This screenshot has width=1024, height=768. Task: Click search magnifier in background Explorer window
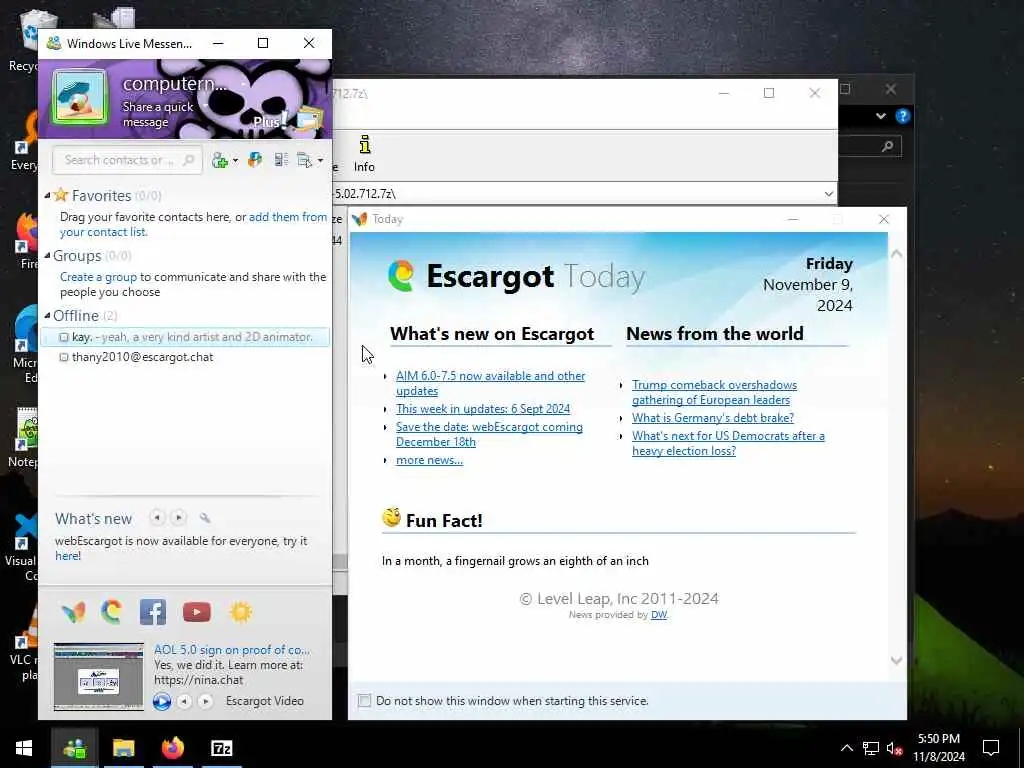(x=887, y=146)
